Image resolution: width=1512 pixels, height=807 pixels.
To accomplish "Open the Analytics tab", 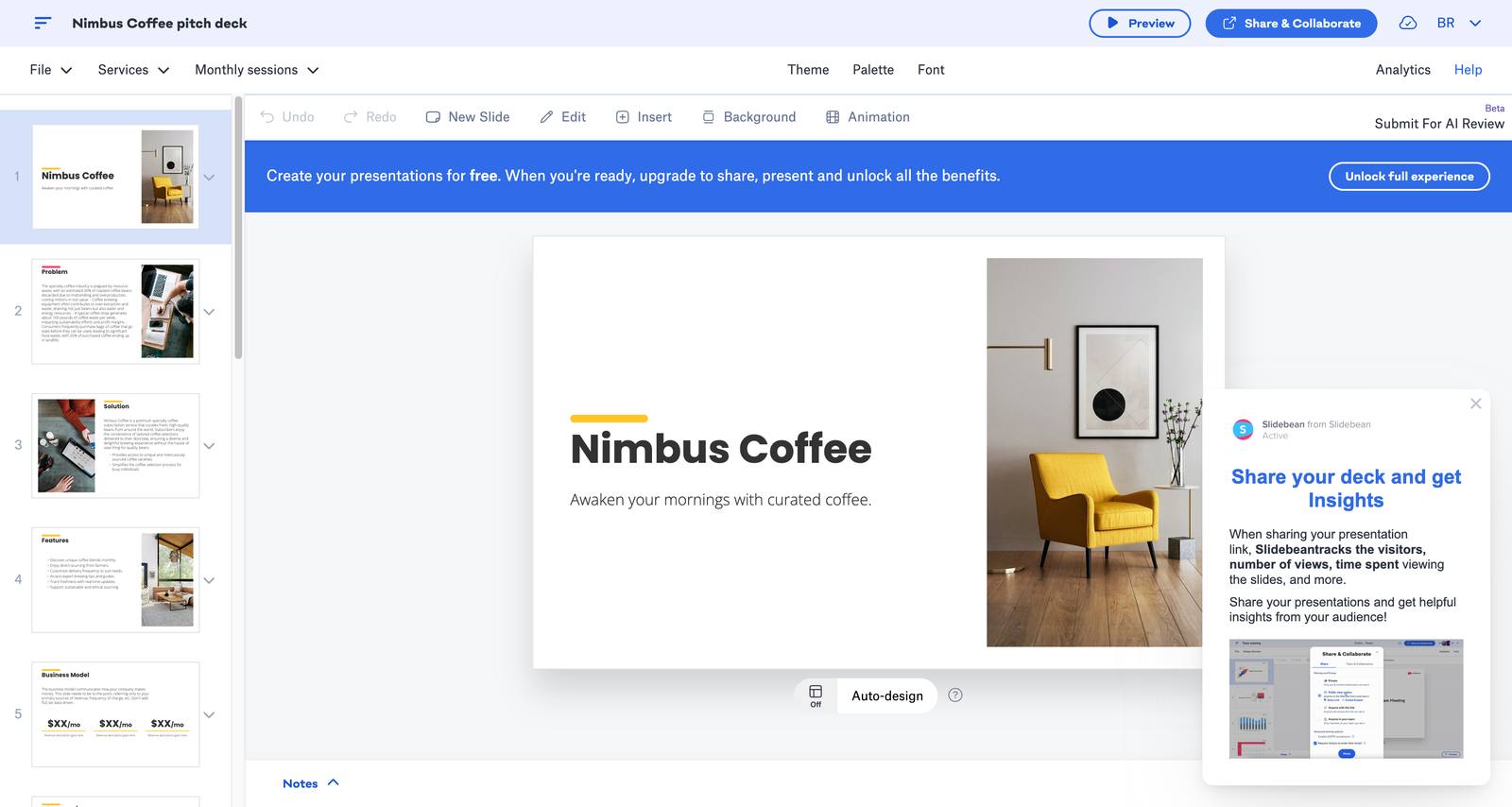I will pyautogui.click(x=1402, y=70).
